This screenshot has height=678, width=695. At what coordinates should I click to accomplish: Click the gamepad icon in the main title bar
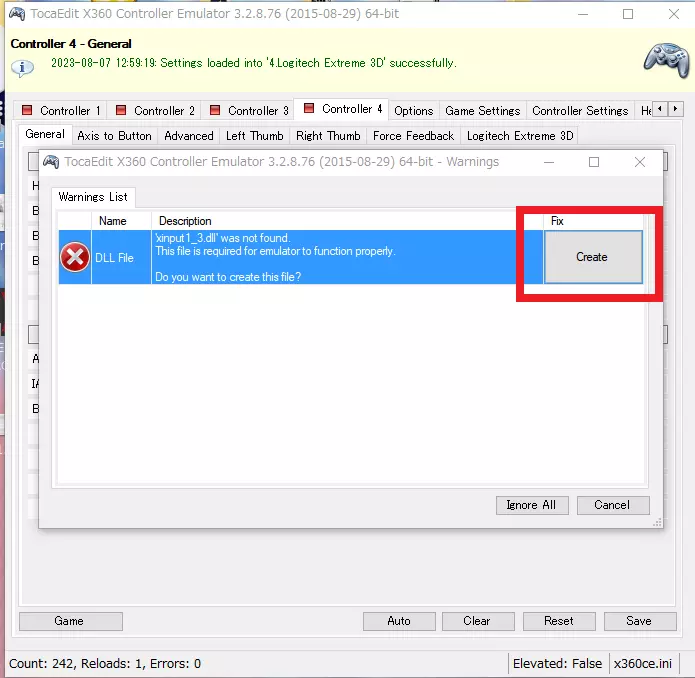coord(17,14)
